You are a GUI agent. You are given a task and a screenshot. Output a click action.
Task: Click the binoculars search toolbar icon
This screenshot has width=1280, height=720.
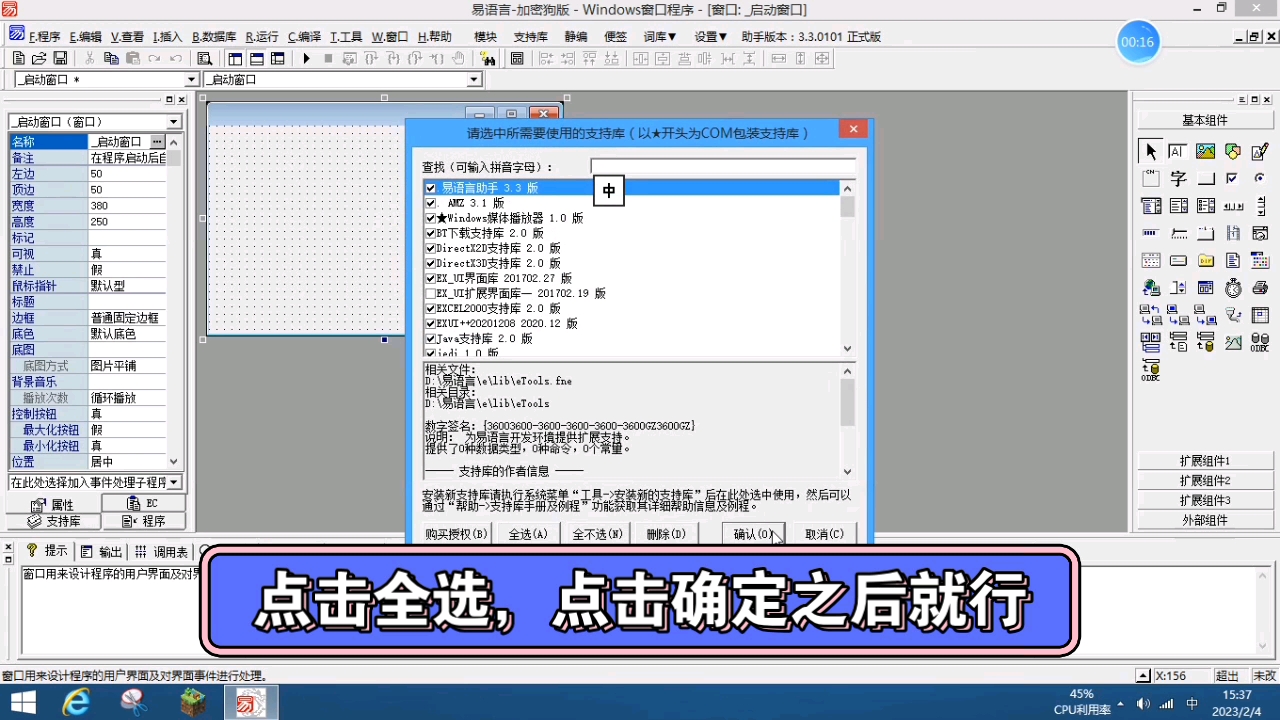(488, 59)
